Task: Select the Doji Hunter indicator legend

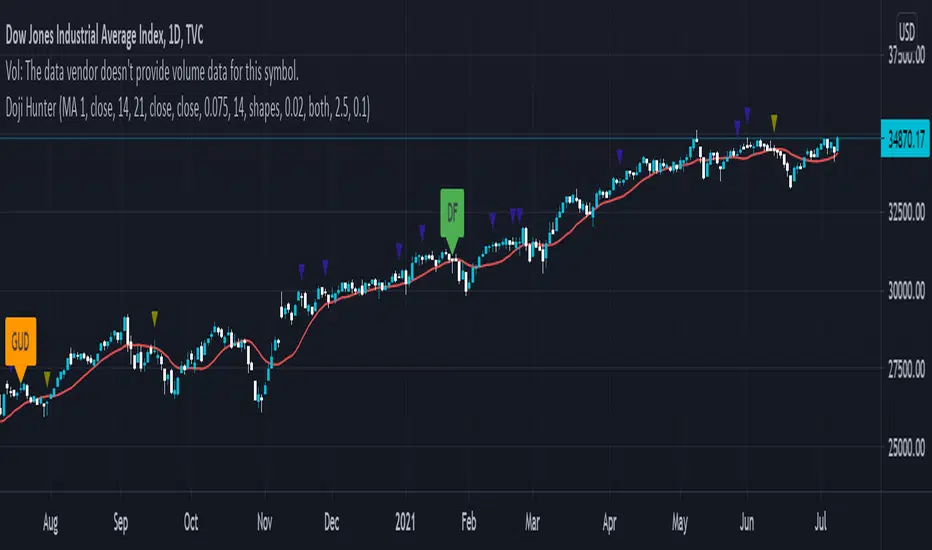Action: [x=187, y=108]
